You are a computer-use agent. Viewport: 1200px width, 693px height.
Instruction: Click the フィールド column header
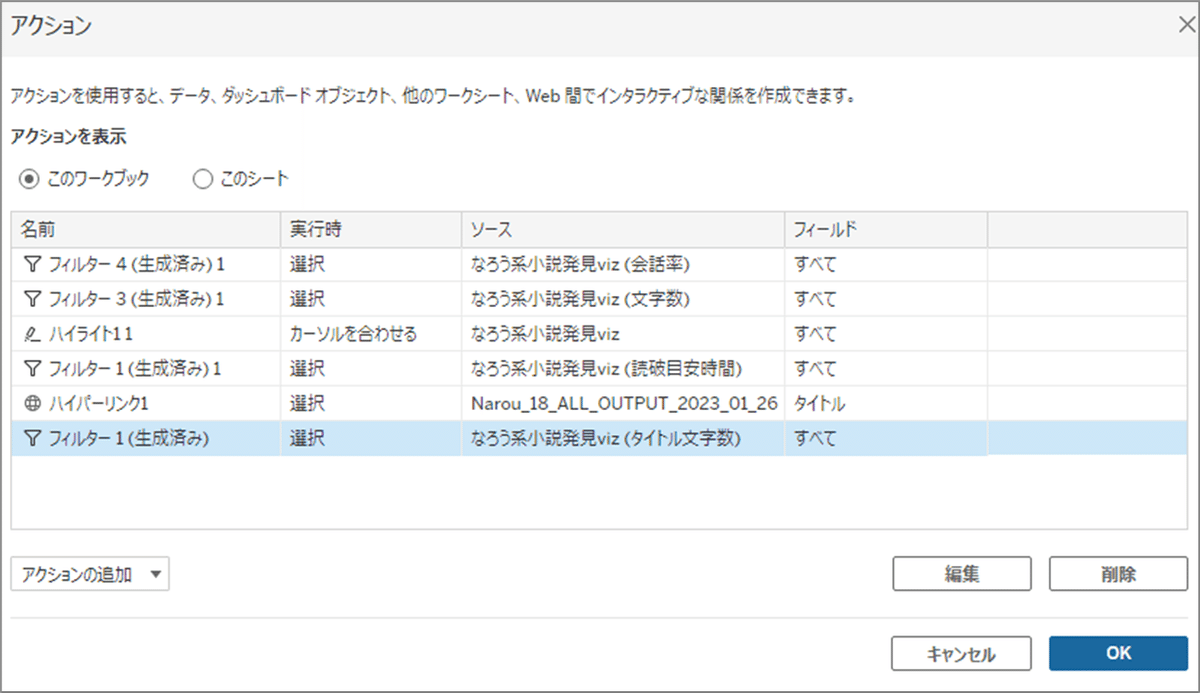885,230
